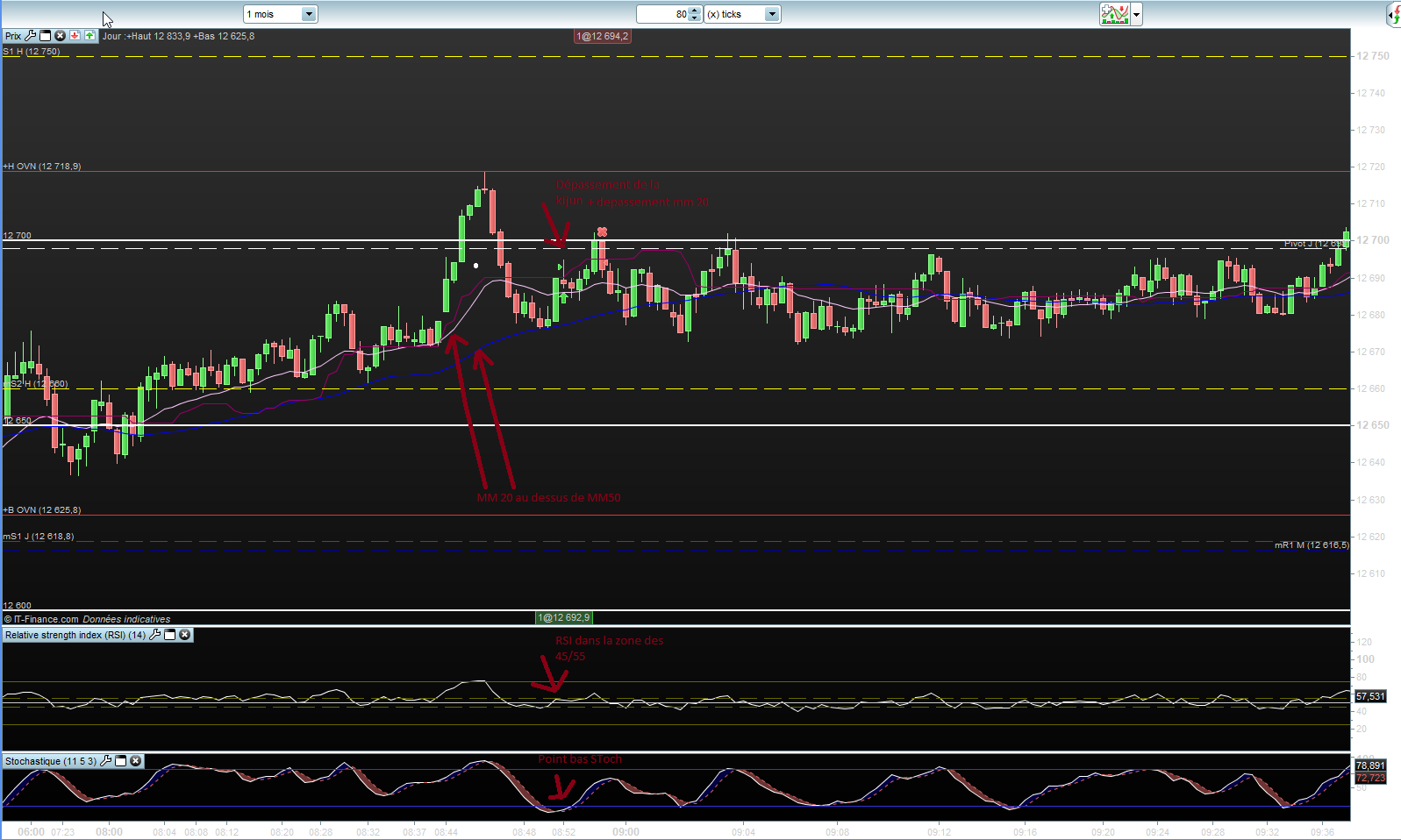
Task: Close the Relative strength index panel
Action: tap(184, 635)
